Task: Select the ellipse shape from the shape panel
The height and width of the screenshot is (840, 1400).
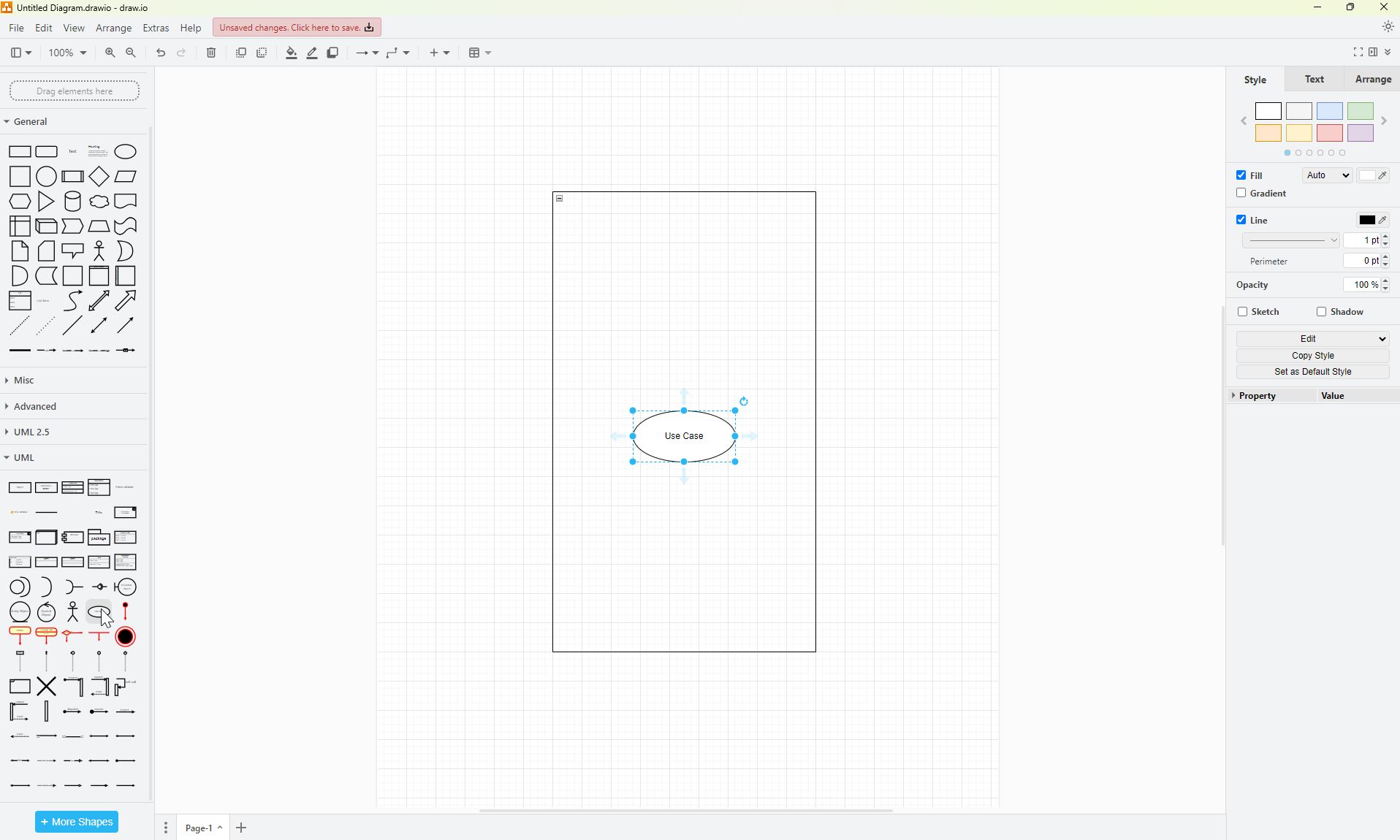Action: coord(125,151)
